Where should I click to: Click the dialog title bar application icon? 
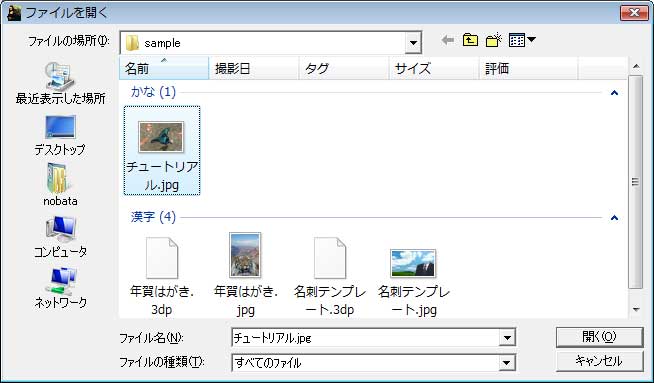tap(14, 13)
